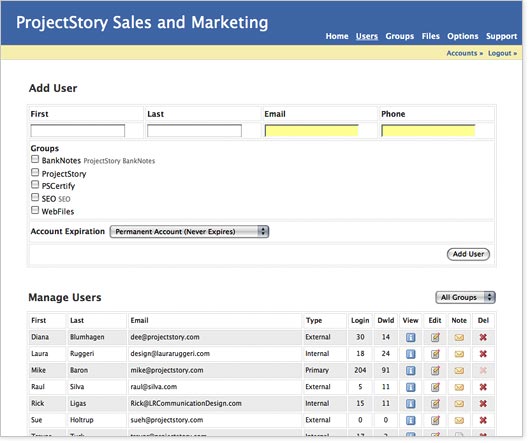529x443 pixels.
Task: Enable the PSCertify group checkbox
Action: coord(35,185)
